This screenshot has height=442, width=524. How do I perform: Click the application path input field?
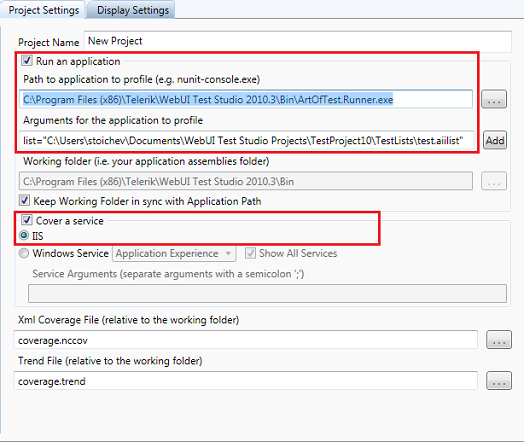click(x=246, y=99)
